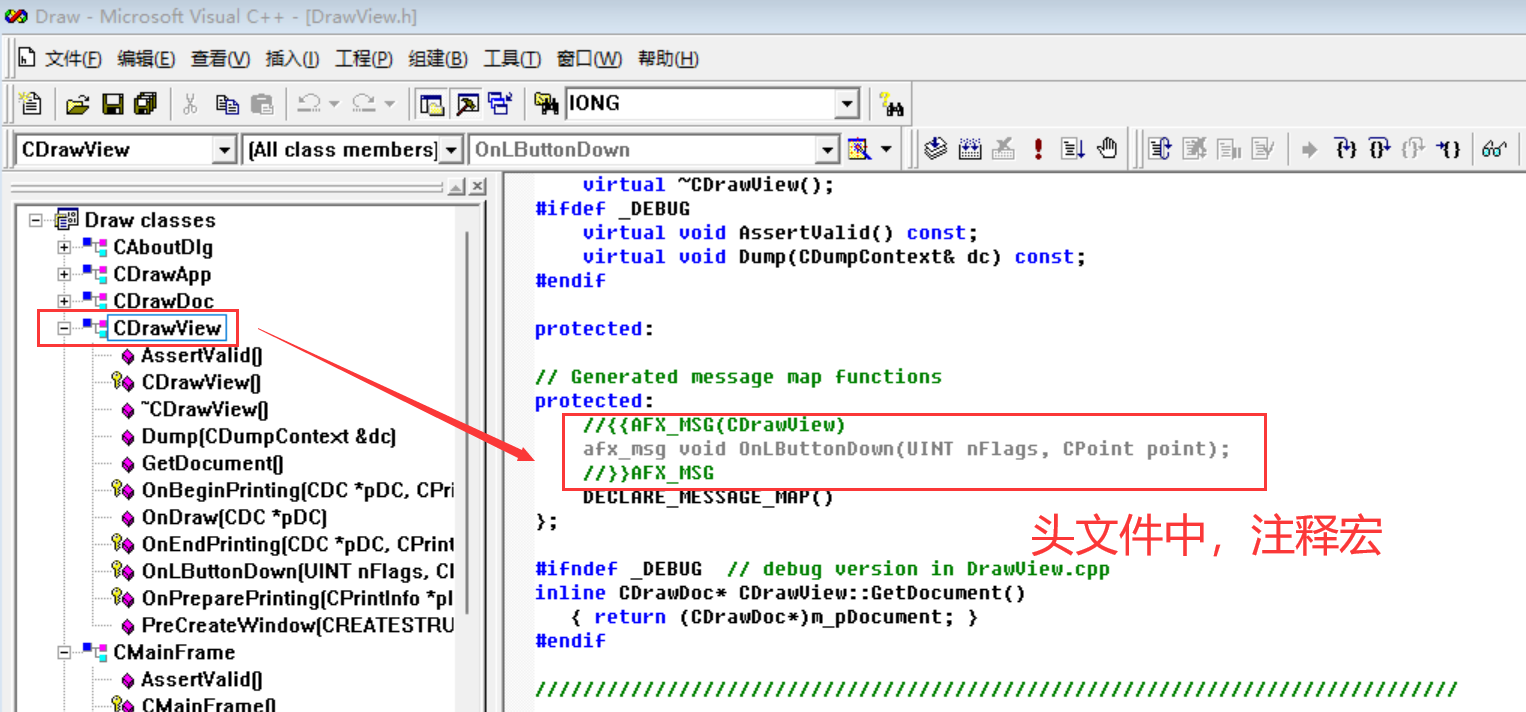
Task: Toggle the Workspace pane button
Action: pos(432,103)
